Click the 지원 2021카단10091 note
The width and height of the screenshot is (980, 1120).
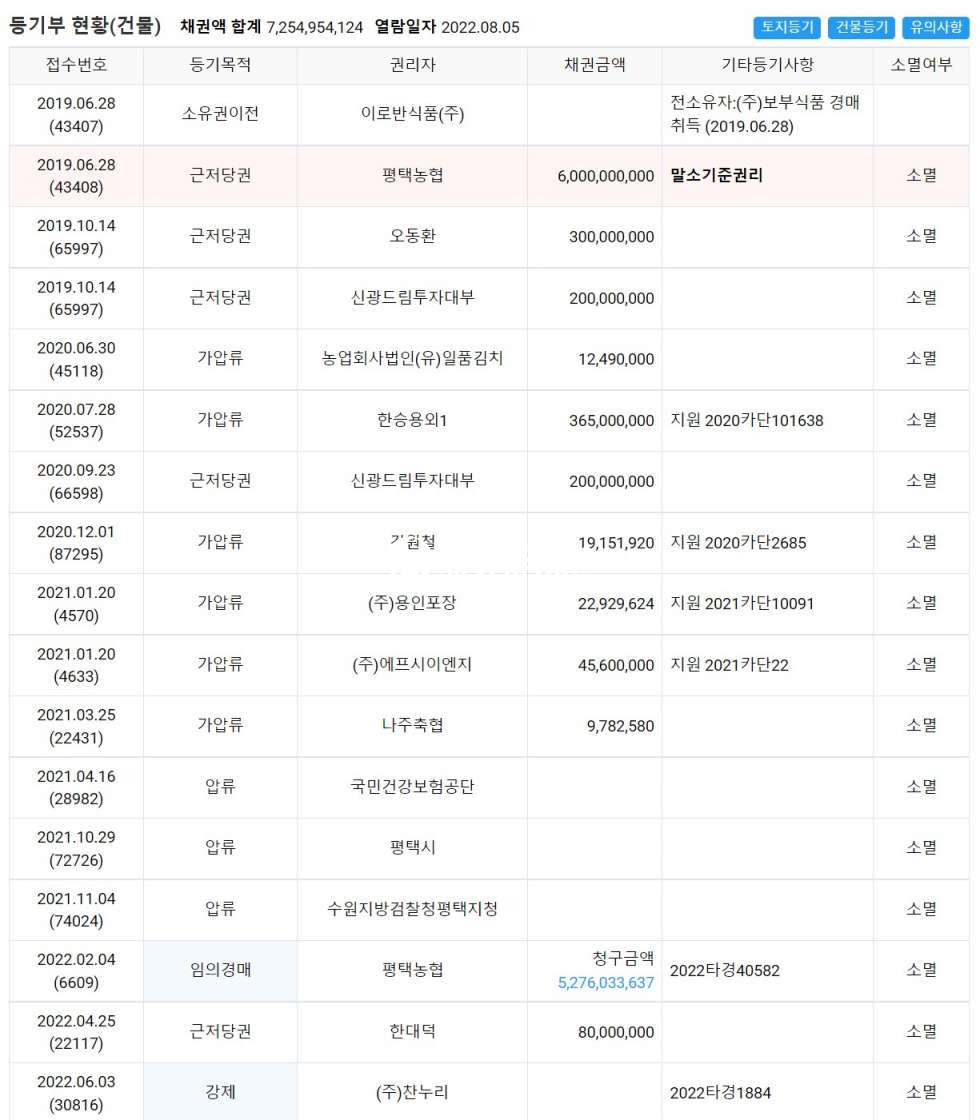click(x=742, y=604)
